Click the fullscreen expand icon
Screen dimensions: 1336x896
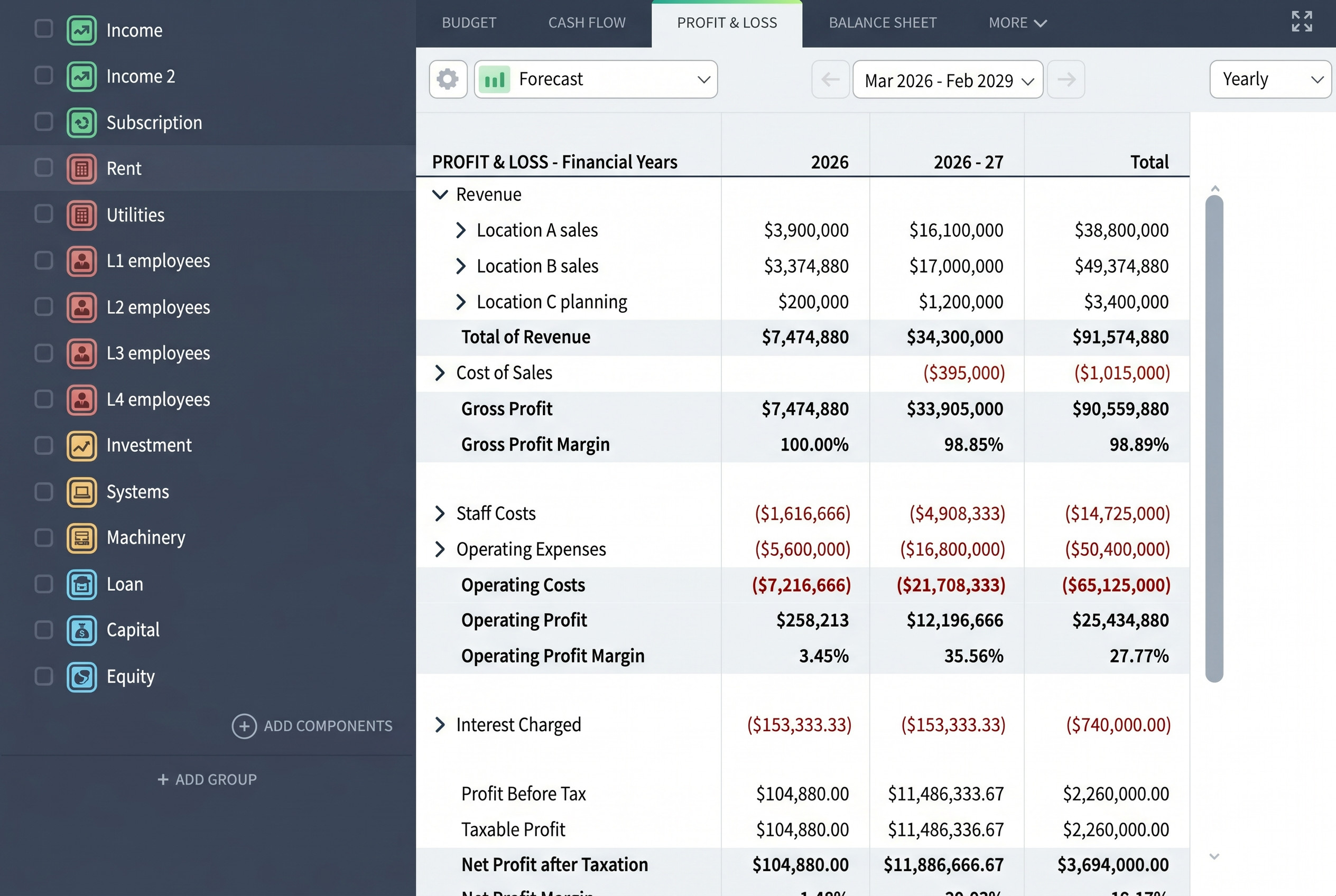pos(1302,22)
